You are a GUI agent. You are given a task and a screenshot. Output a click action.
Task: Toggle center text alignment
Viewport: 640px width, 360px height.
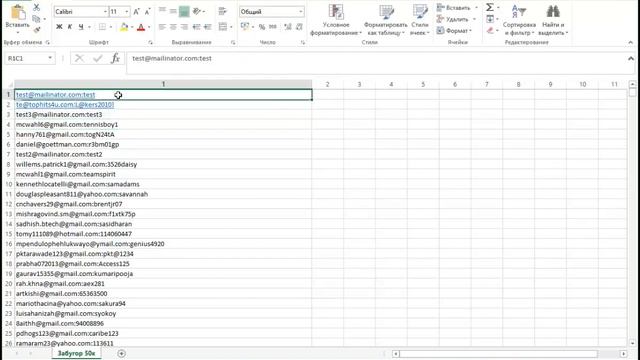tap(173, 27)
